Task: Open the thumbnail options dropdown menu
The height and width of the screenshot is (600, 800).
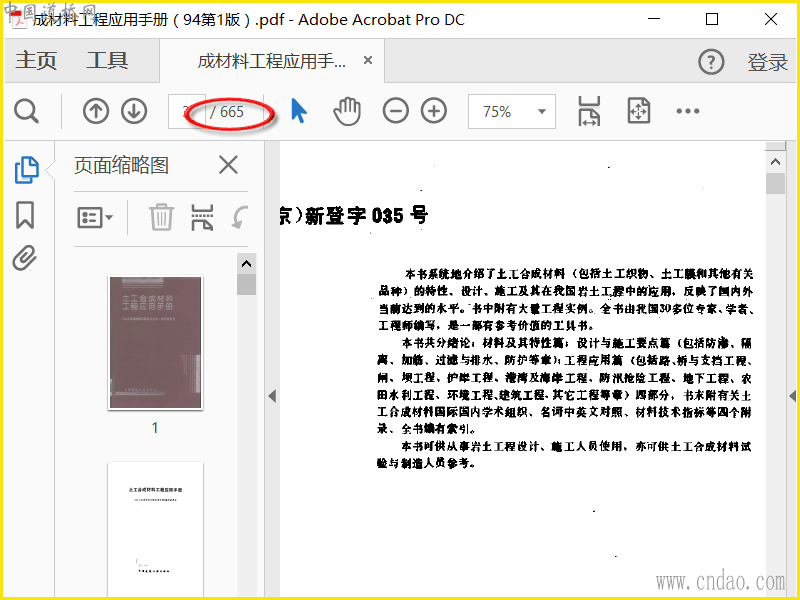Action: click(x=95, y=217)
